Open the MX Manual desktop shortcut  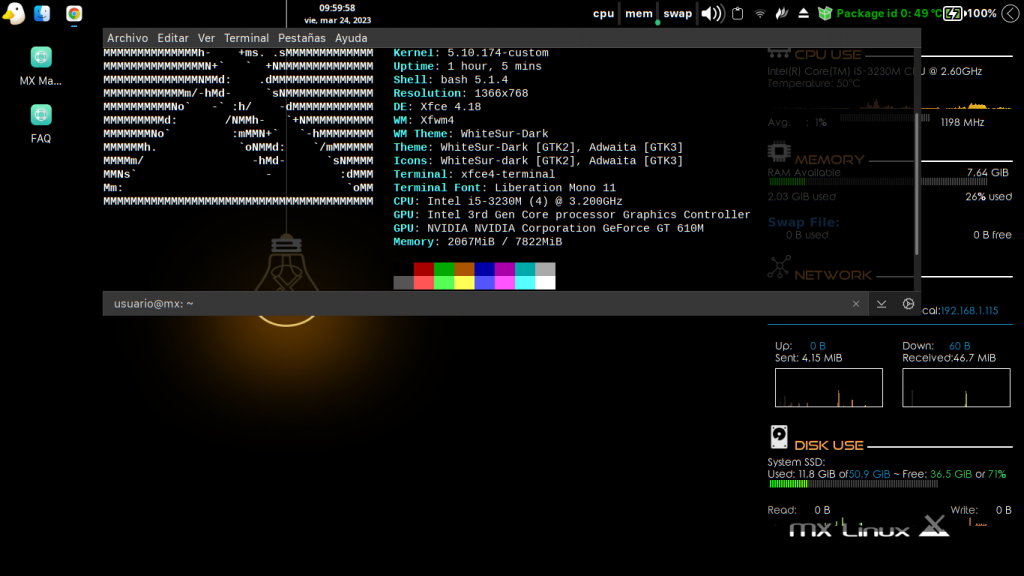tap(41, 57)
